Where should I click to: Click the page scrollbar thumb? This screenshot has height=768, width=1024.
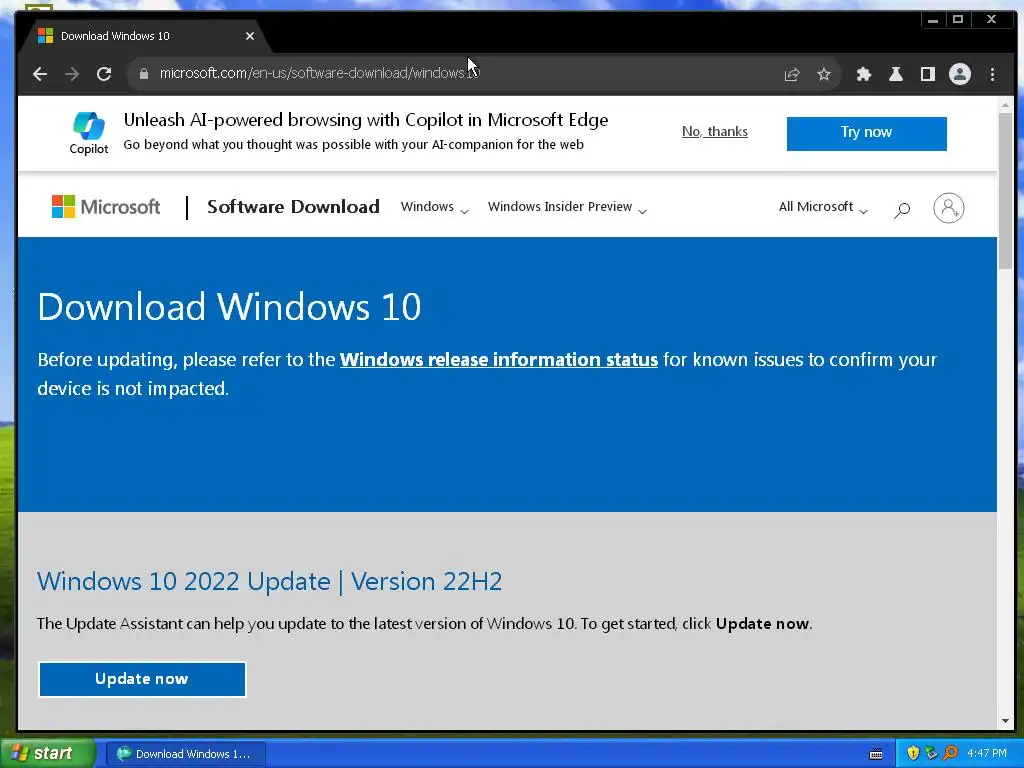tap(1005, 189)
